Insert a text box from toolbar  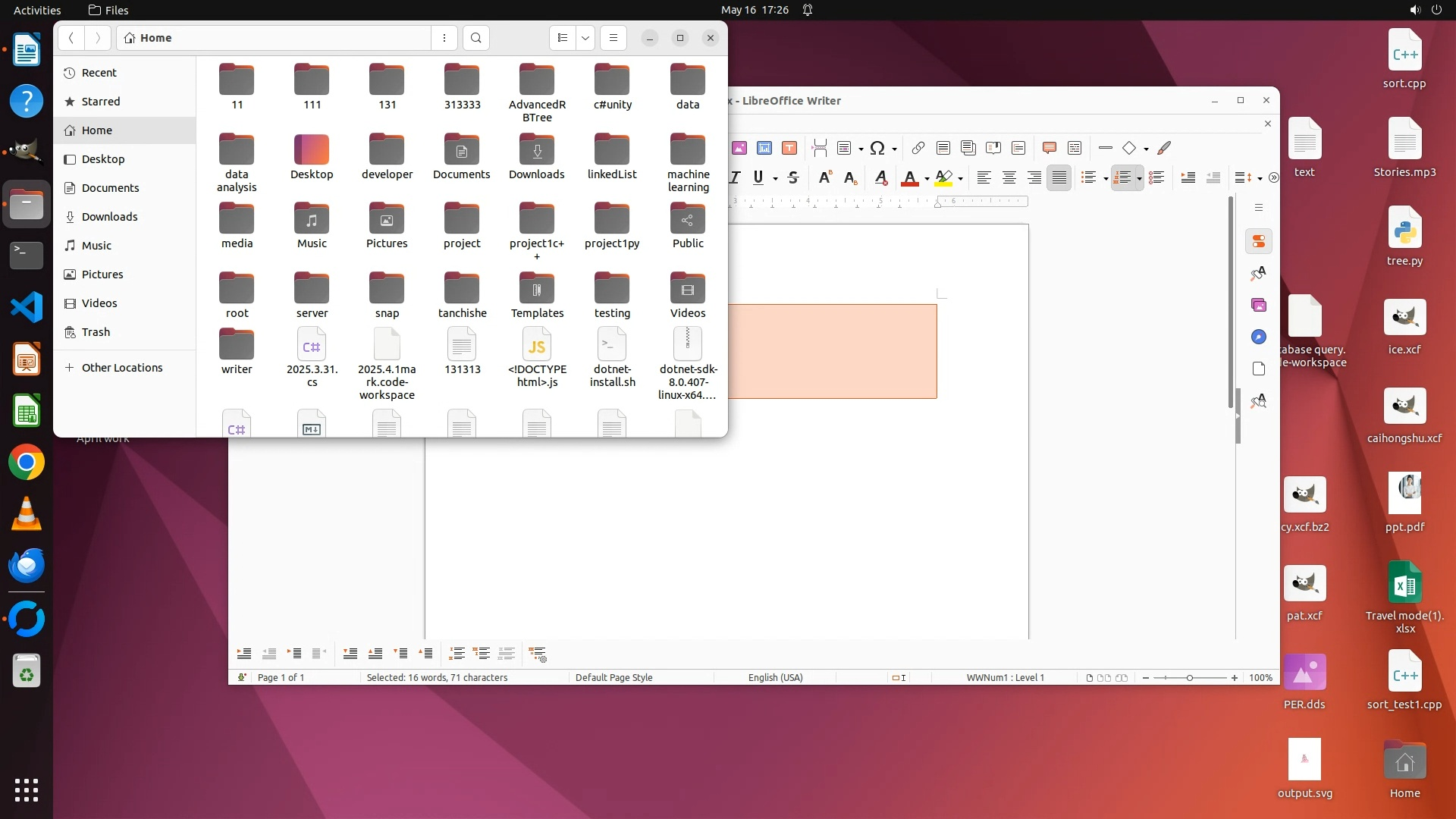pos(789,148)
